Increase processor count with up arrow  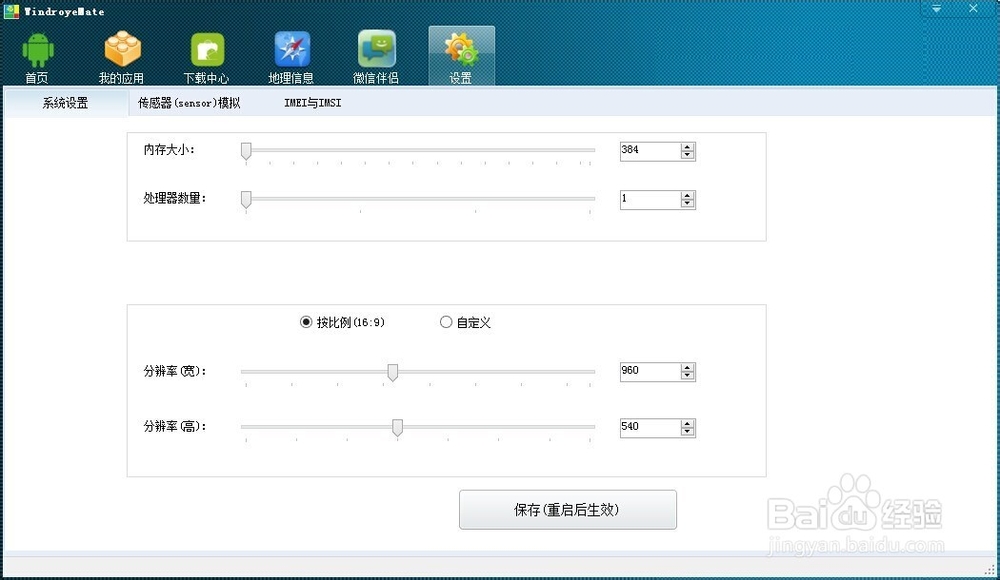click(x=687, y=195)
